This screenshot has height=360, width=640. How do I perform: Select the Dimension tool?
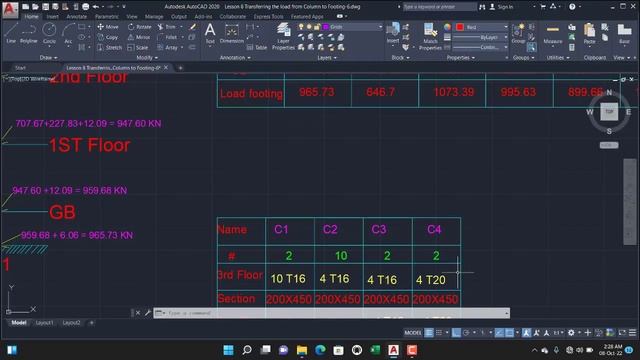point(231,33)
